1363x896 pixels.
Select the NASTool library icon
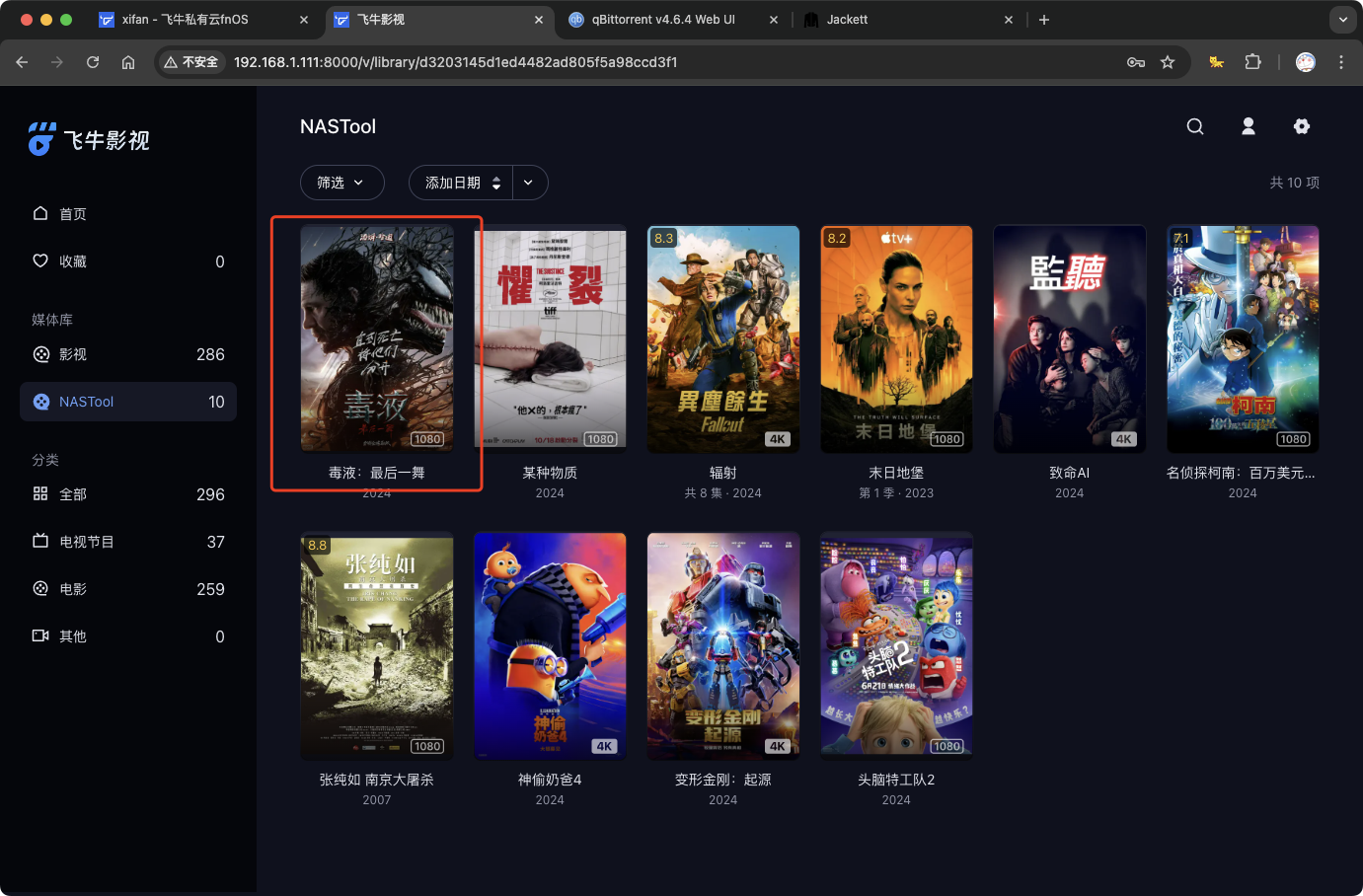click(40, 402)
